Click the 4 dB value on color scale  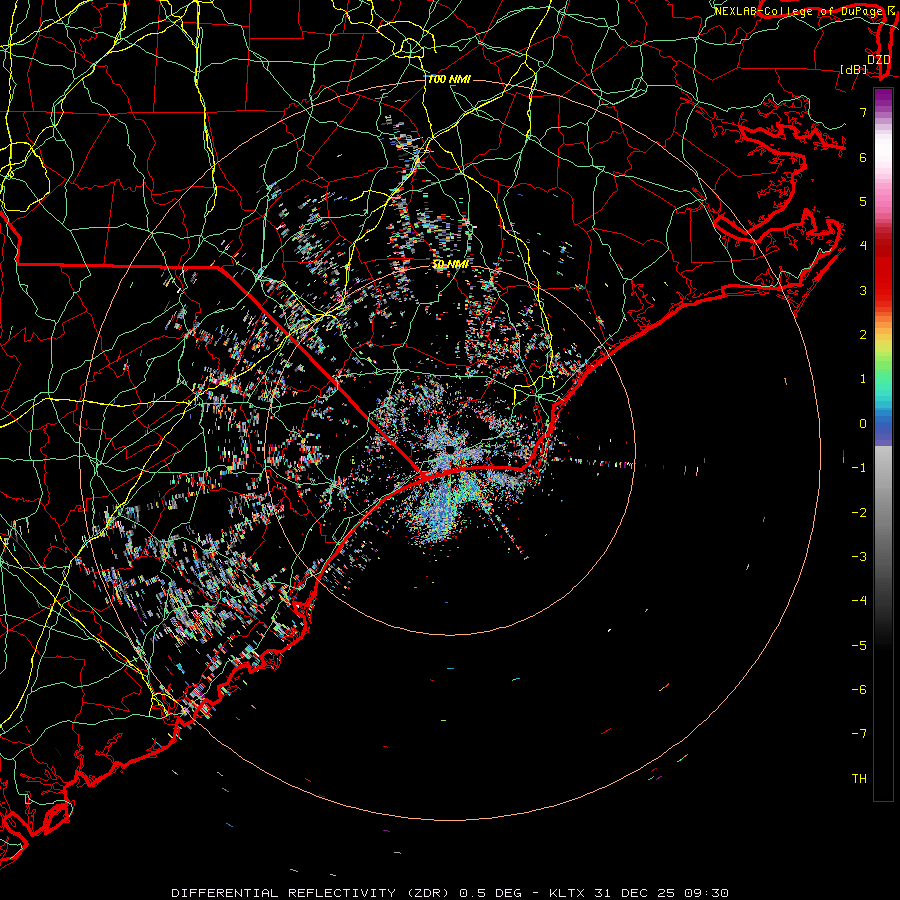click(x=863, y=246)
